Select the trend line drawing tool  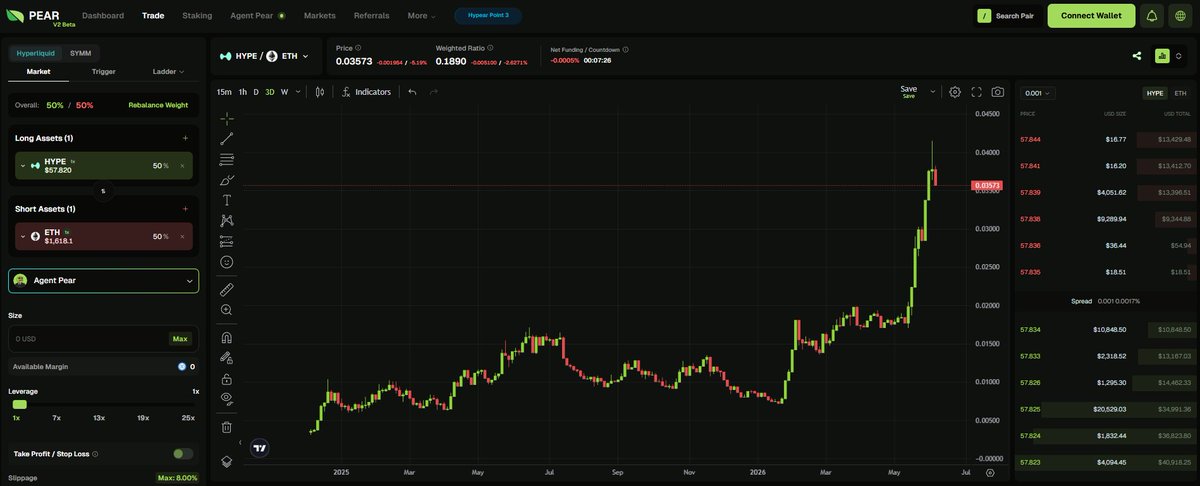click(227, 139)
